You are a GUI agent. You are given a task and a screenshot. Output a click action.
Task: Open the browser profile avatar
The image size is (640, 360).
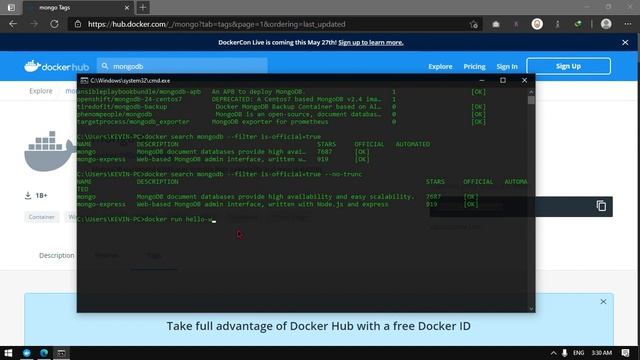coord(606,24)
